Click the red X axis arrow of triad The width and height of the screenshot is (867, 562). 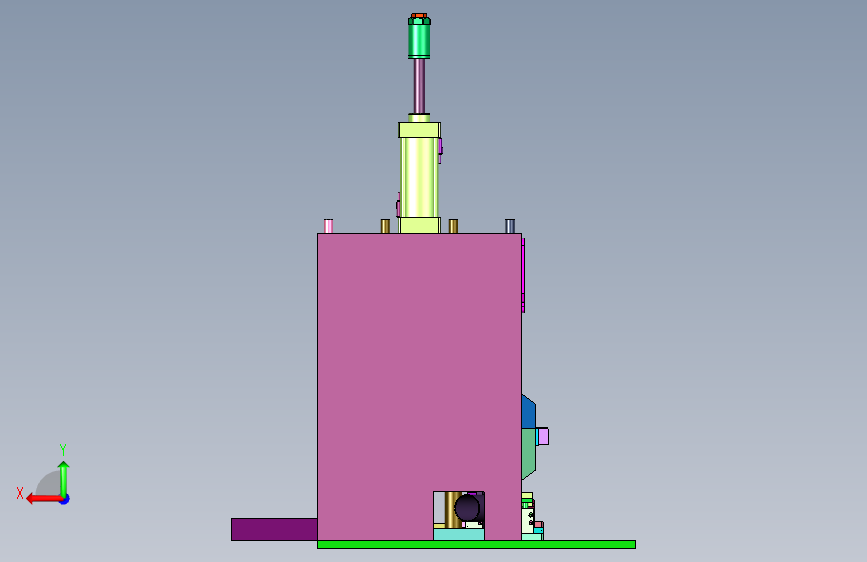pos(44,499)
